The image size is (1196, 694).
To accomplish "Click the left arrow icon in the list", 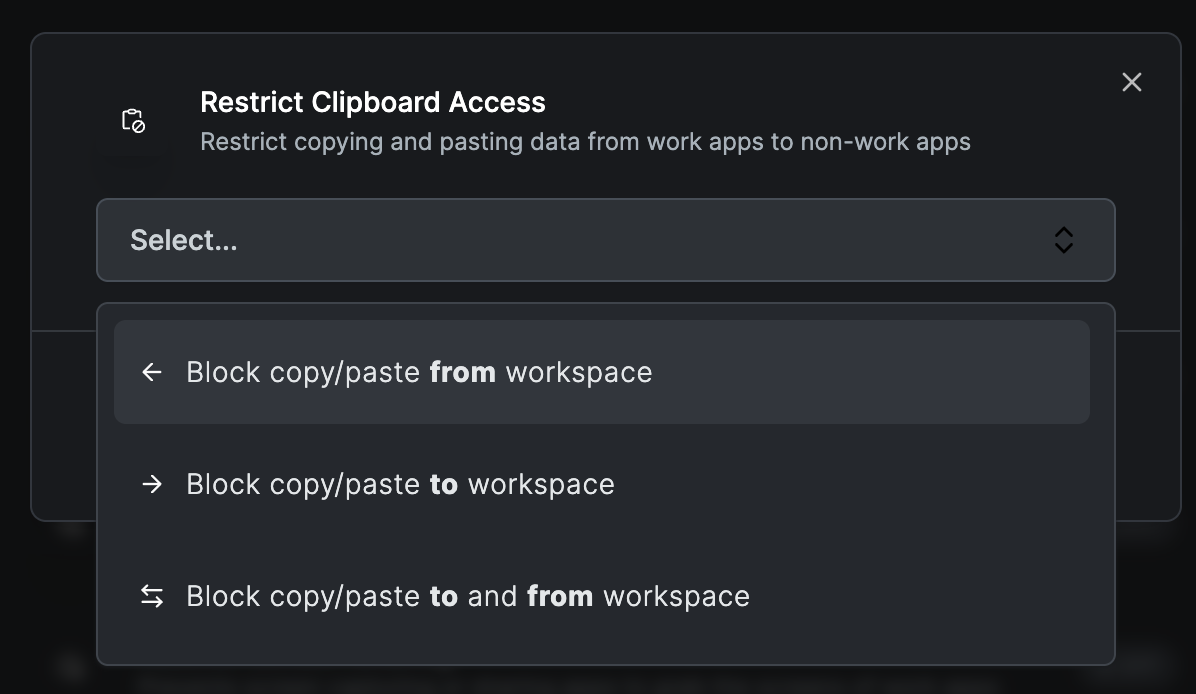I will [x=152, y=372].
